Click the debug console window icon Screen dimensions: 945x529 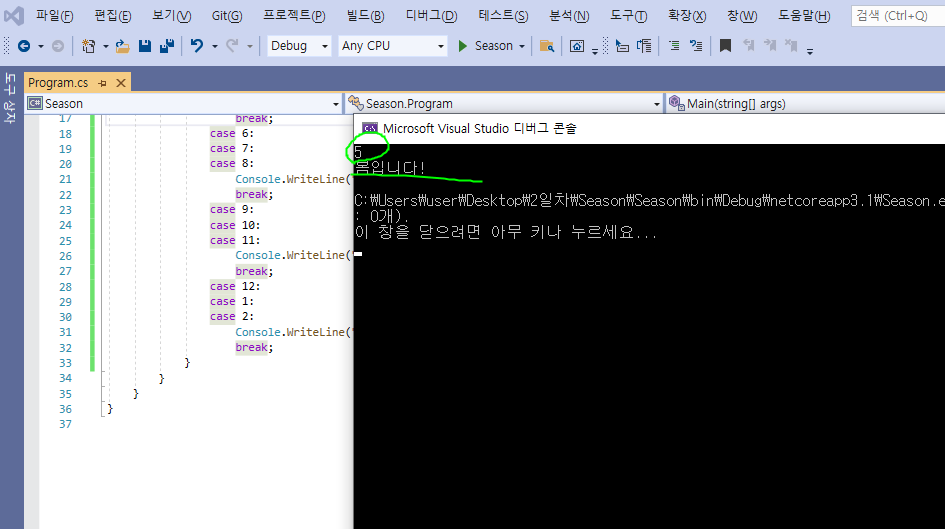(369, 128)
